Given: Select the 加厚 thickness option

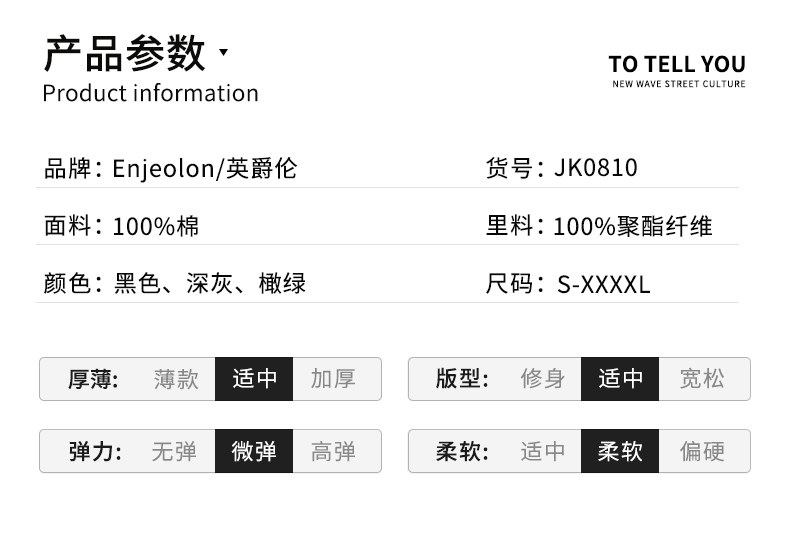Looking at the screenshot, I should [x=333, y=379].
